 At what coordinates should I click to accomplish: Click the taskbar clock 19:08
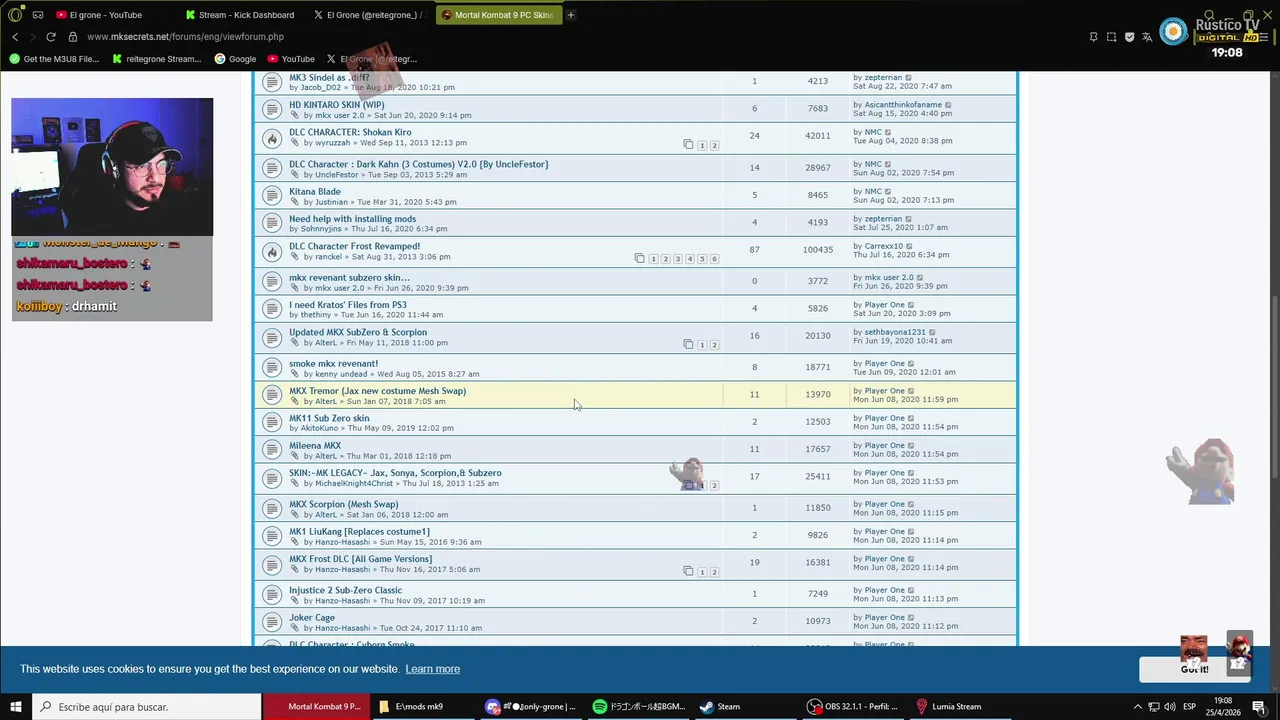(1223, 707)
